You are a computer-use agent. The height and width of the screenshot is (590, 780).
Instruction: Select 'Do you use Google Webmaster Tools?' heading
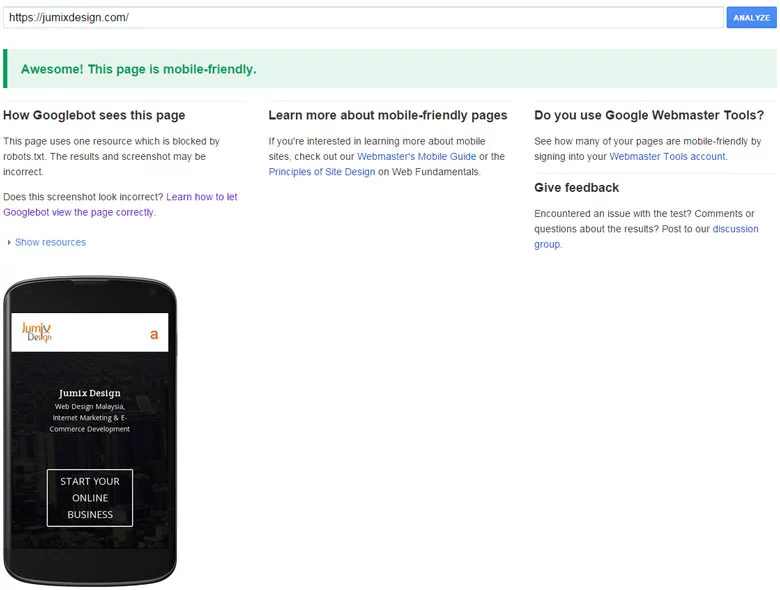pos(649,115)
